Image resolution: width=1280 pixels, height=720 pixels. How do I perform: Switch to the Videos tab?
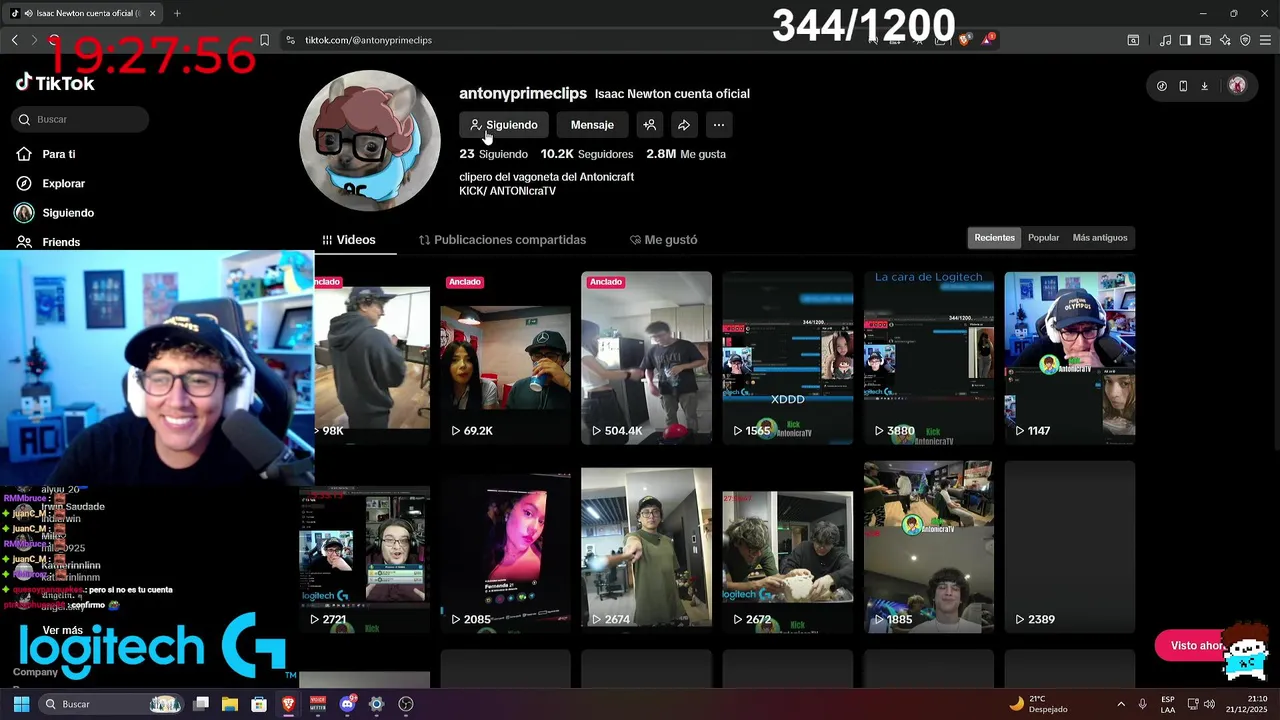point(349,240)
